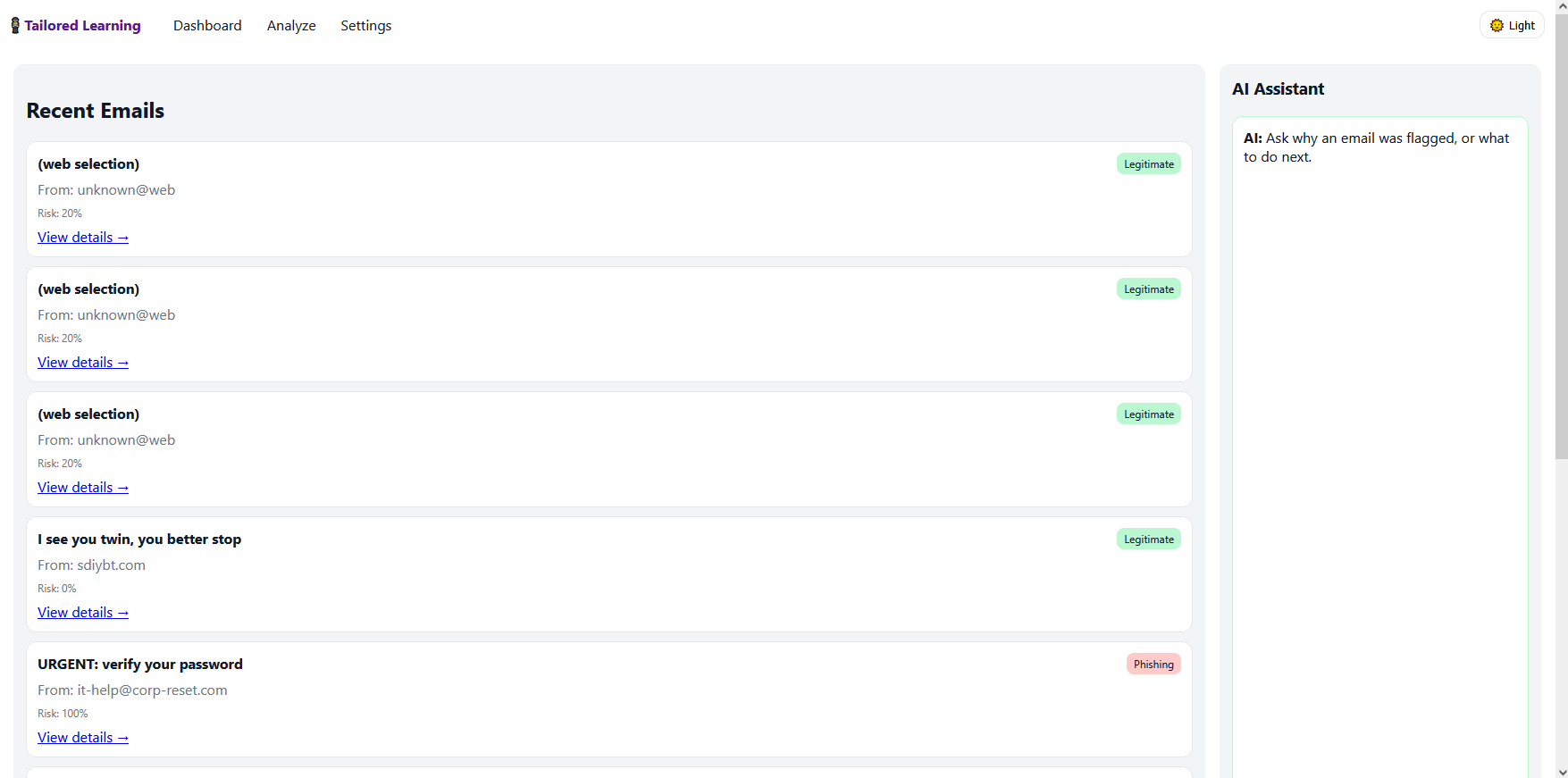Click the AI Assistant heading
This screenshot has height=778, width=1568.
(x=1278, y=88)
